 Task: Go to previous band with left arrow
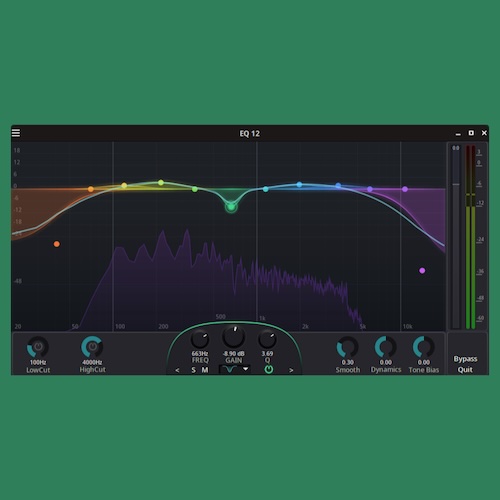(177, 370)
